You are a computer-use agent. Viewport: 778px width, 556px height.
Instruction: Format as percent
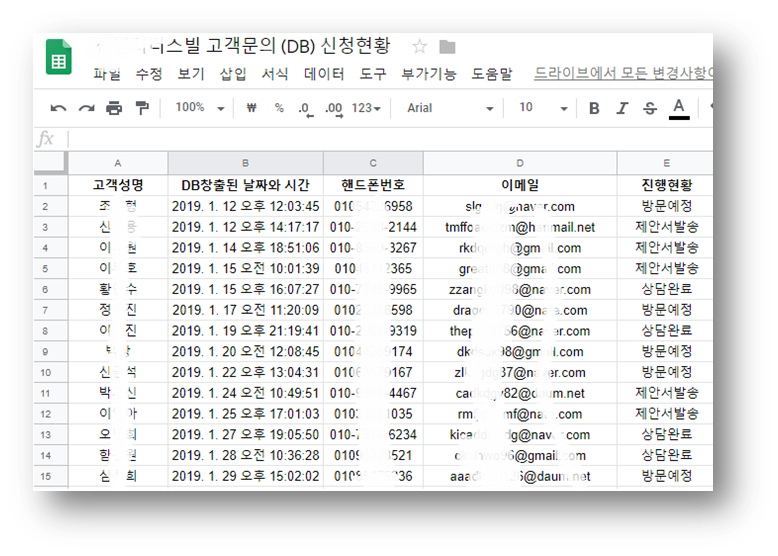279,108
